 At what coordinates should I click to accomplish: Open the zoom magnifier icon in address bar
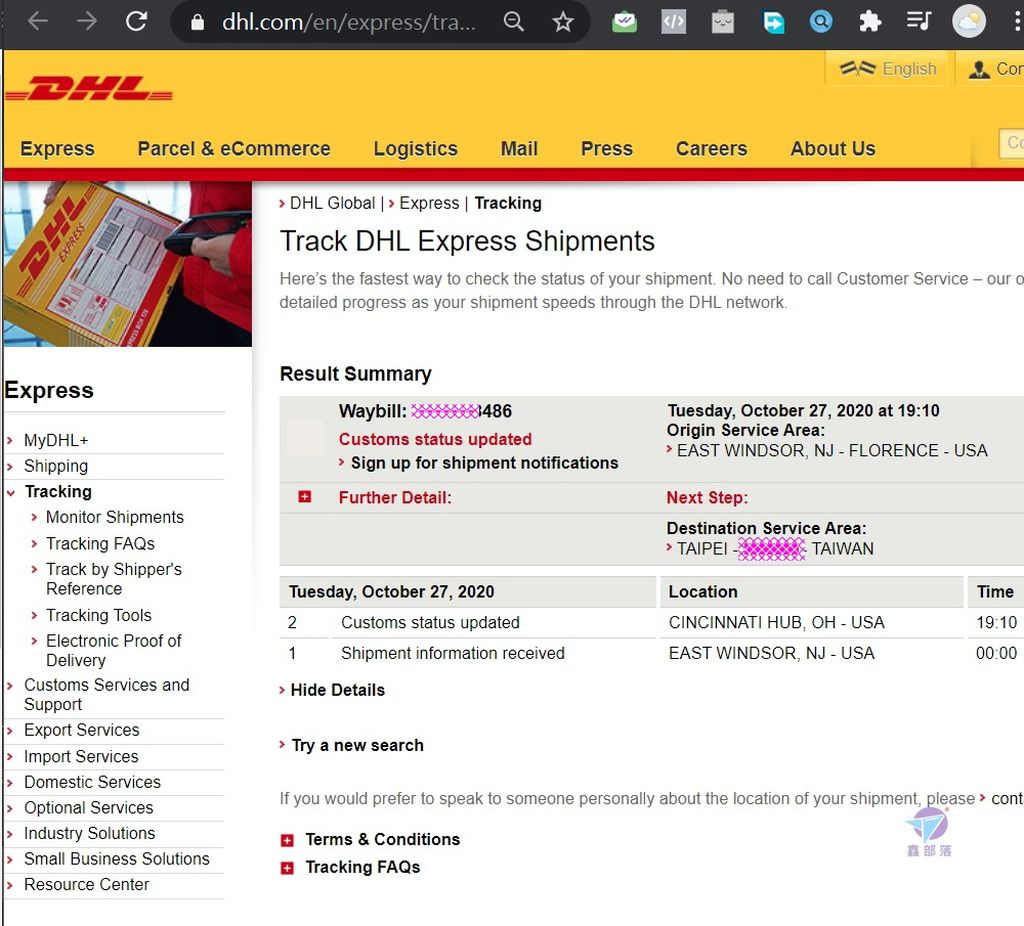tap(514, 22)
